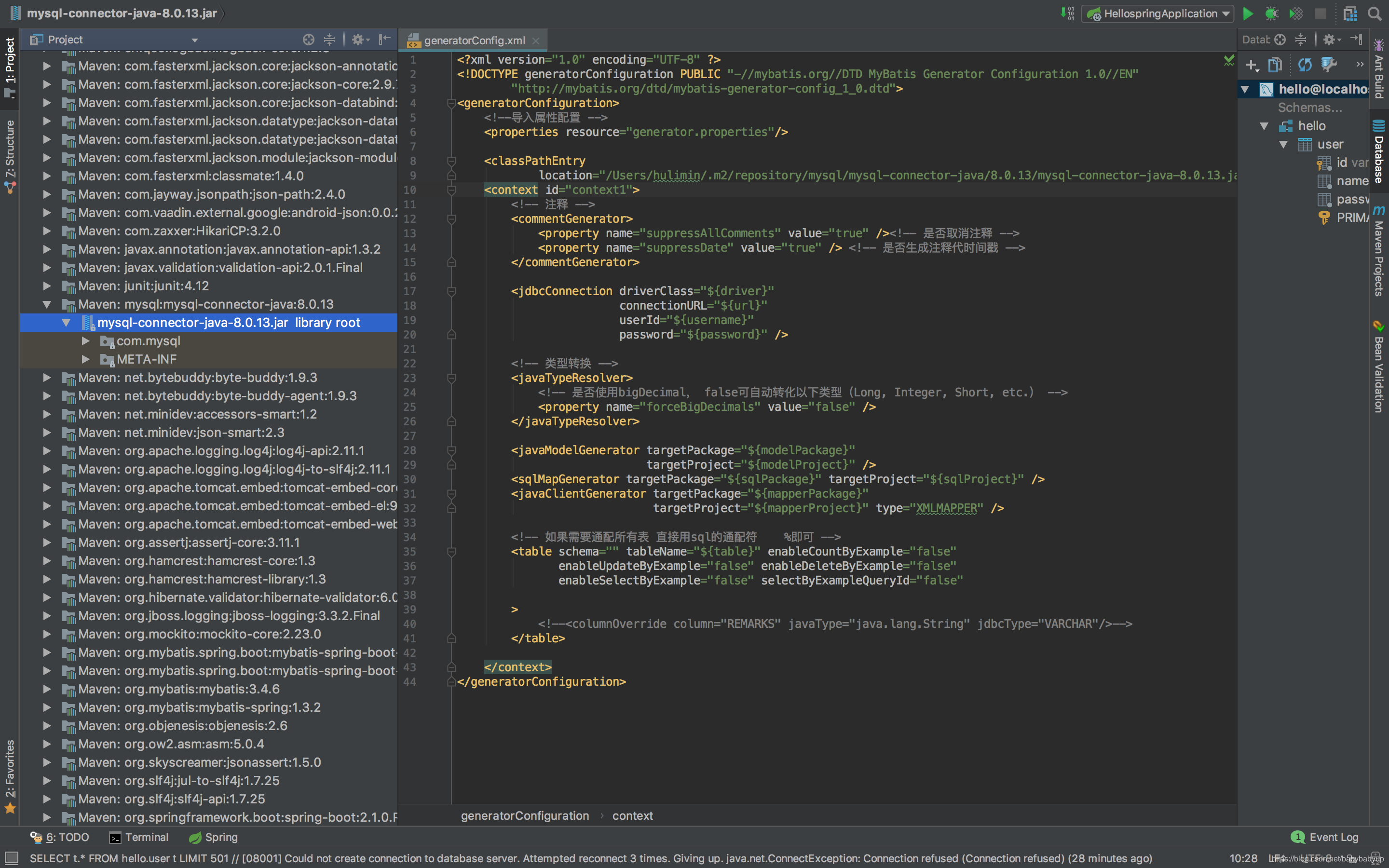Image resolution: width=1389 pixels, height=868 pixels.
Task: Open the Event Log
Action: pyautogui.click(x=1325, y=837)
